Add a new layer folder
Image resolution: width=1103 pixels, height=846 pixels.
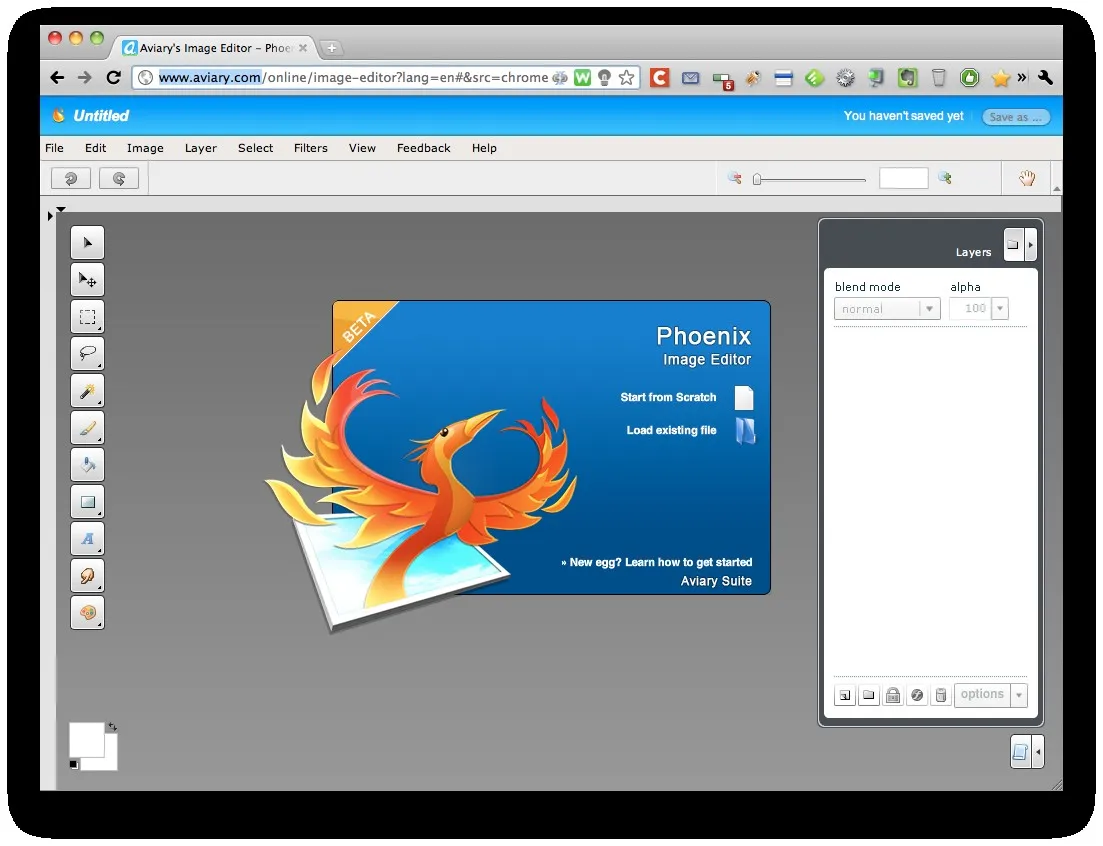[869, 696]
